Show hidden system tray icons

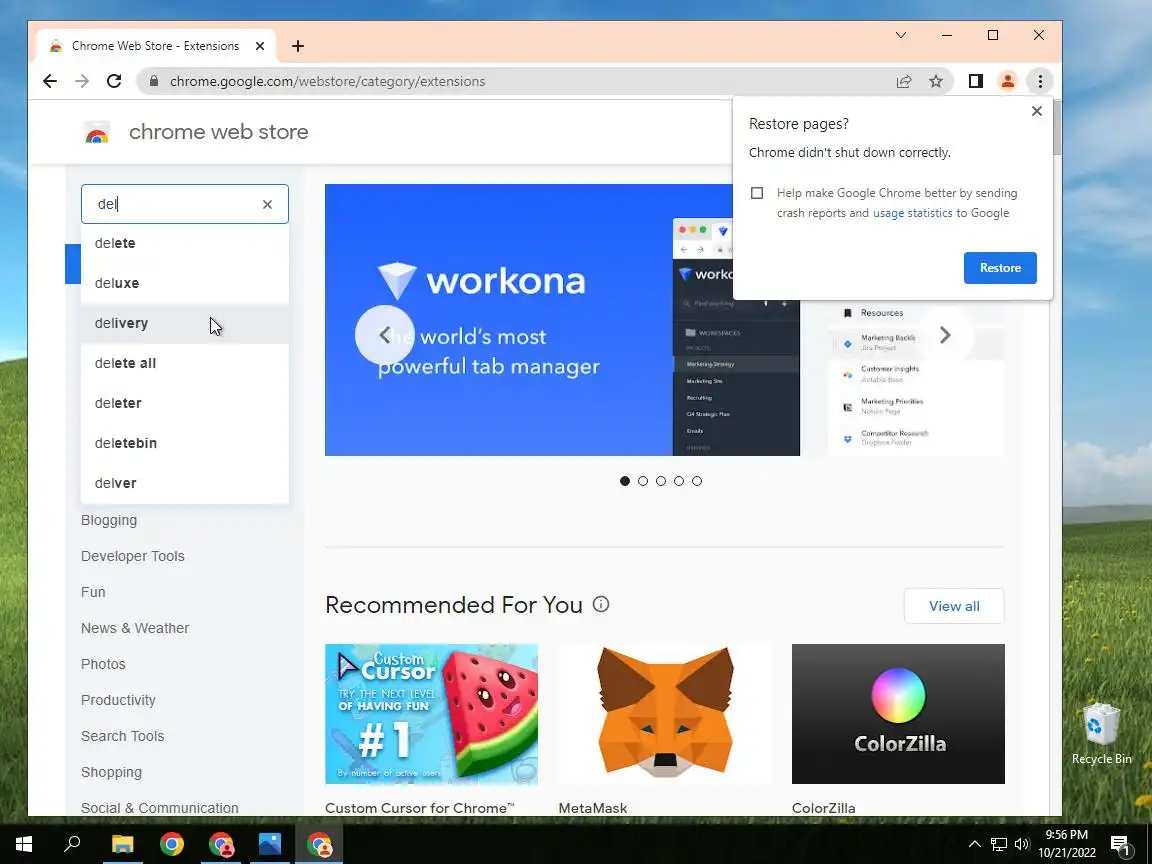tap(974, 844)
